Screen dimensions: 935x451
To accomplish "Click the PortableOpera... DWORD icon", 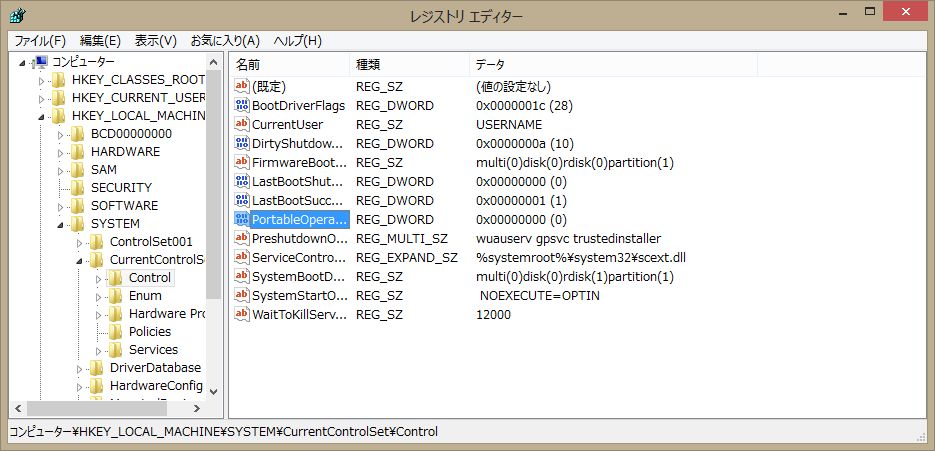I will click(x=242, y=220).
